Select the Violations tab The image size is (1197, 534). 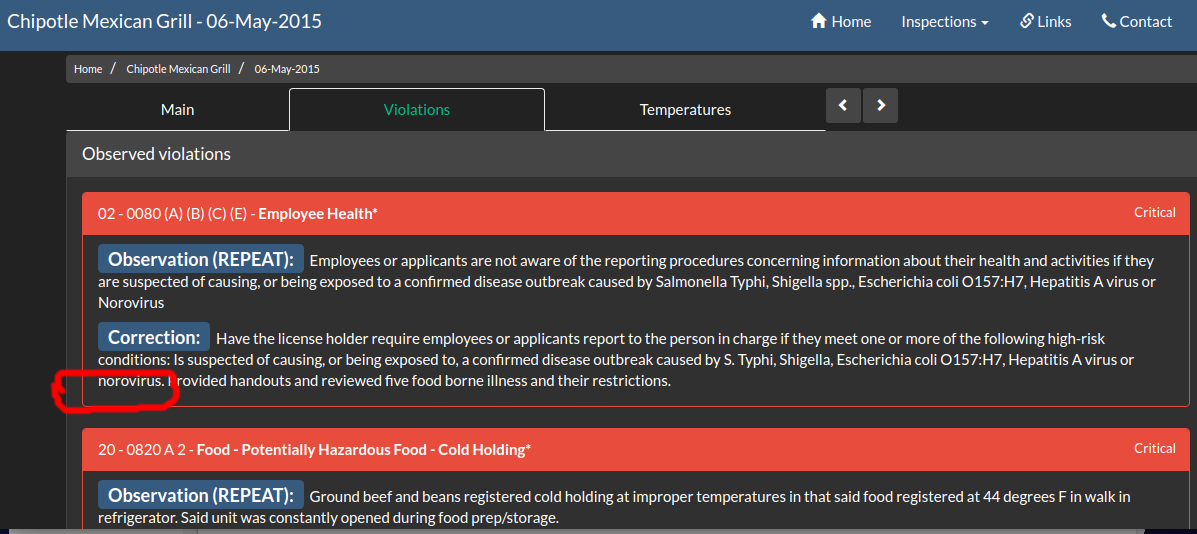417,110
